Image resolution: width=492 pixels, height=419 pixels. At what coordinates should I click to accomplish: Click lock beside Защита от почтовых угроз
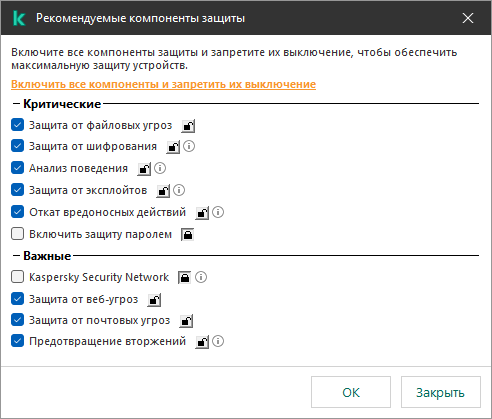coord(186,321)
